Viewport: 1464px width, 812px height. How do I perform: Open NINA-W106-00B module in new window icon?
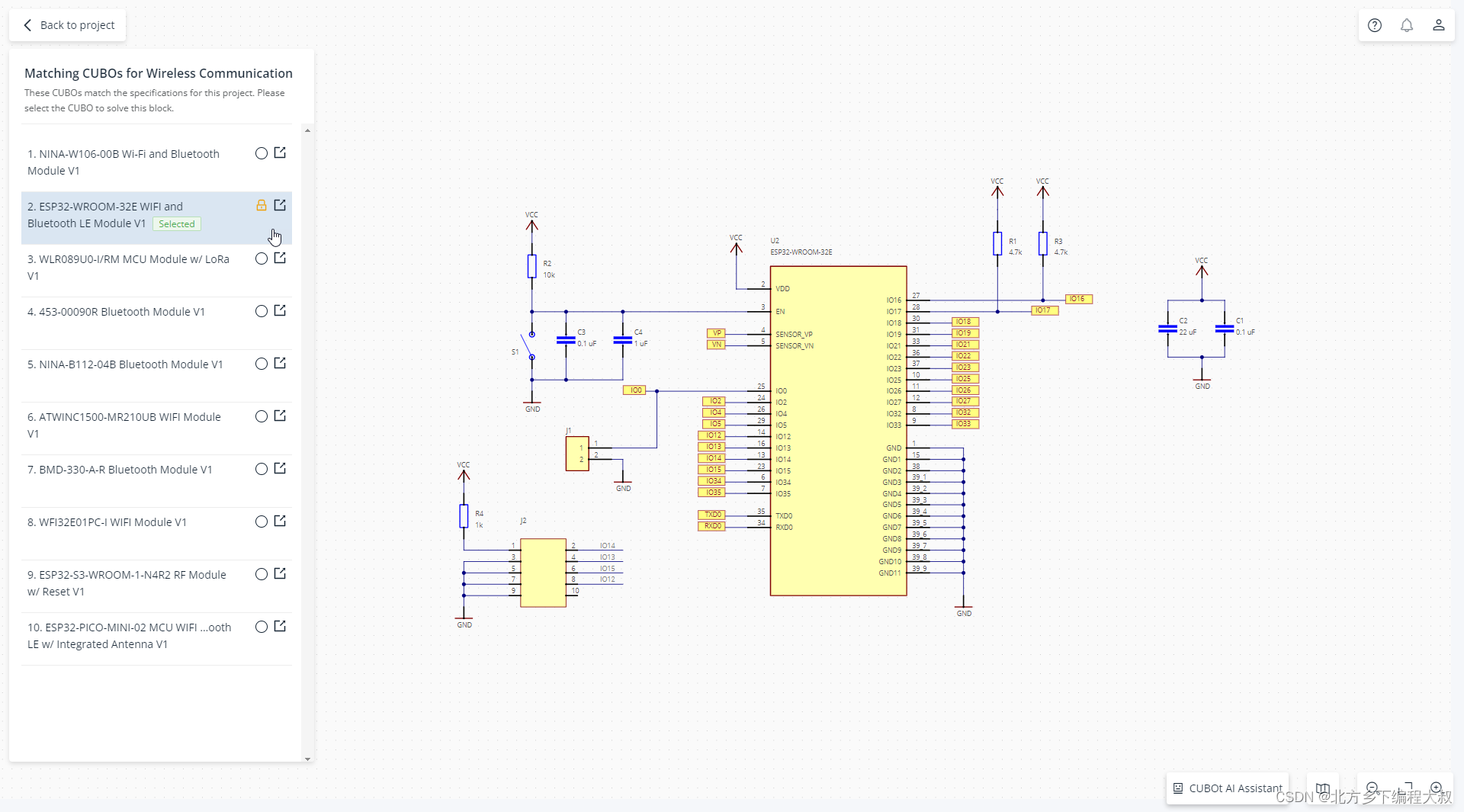[280, 152]
